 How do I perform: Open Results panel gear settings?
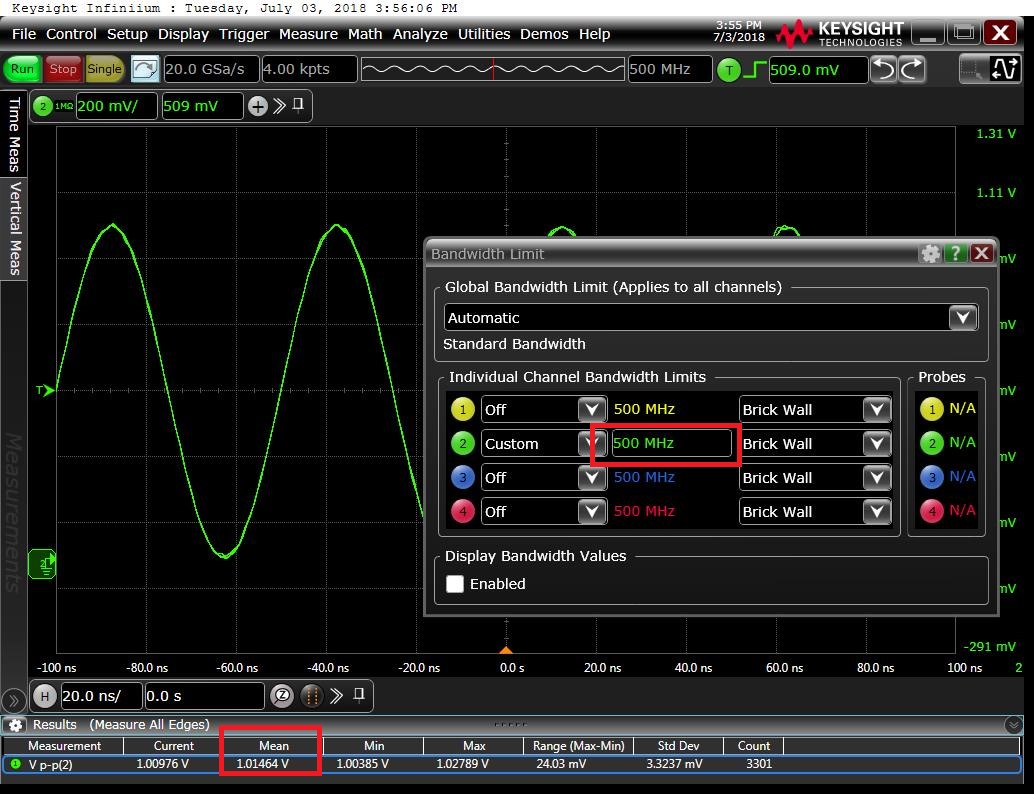[15, 725]
